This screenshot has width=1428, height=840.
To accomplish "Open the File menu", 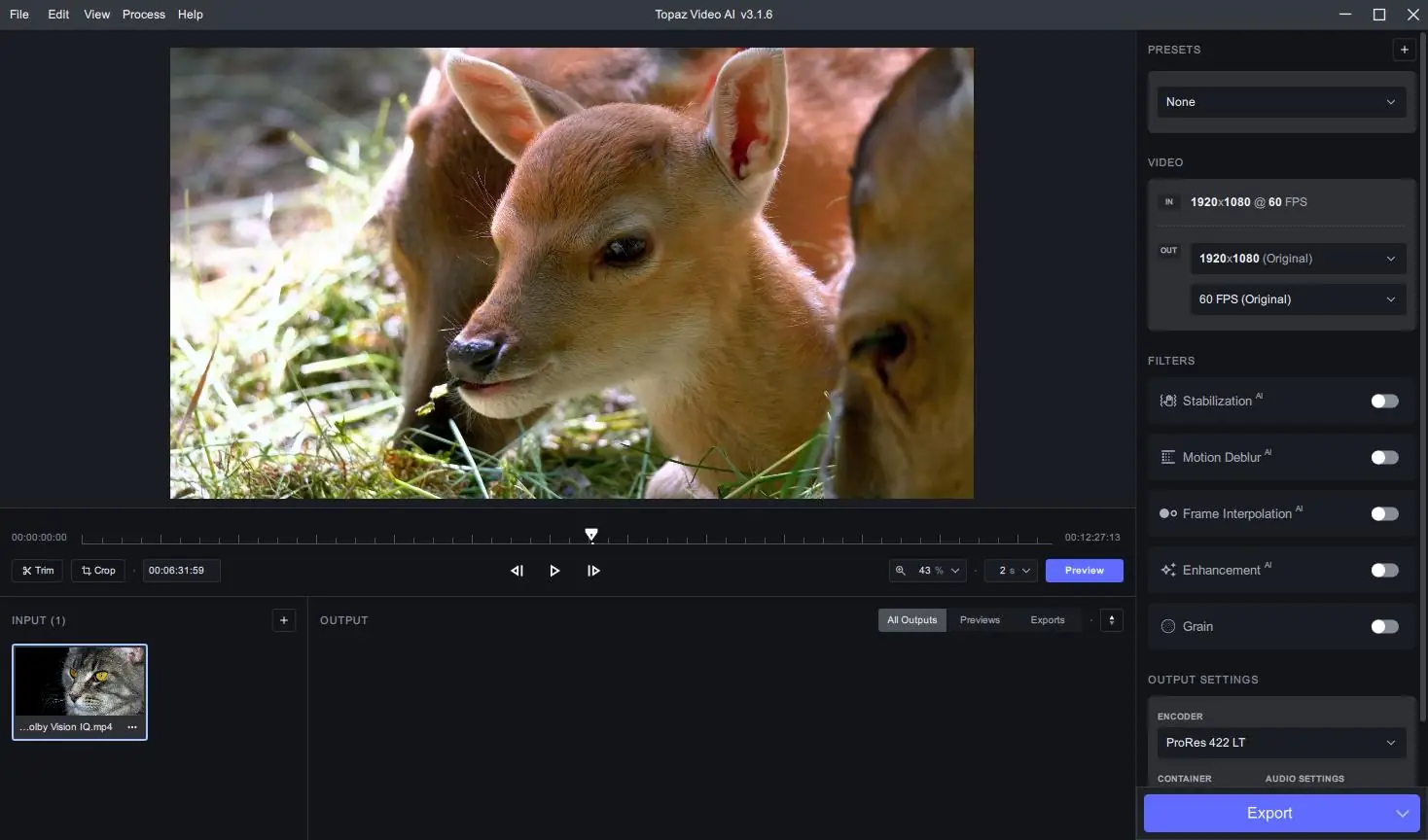I will pos(19,15).
